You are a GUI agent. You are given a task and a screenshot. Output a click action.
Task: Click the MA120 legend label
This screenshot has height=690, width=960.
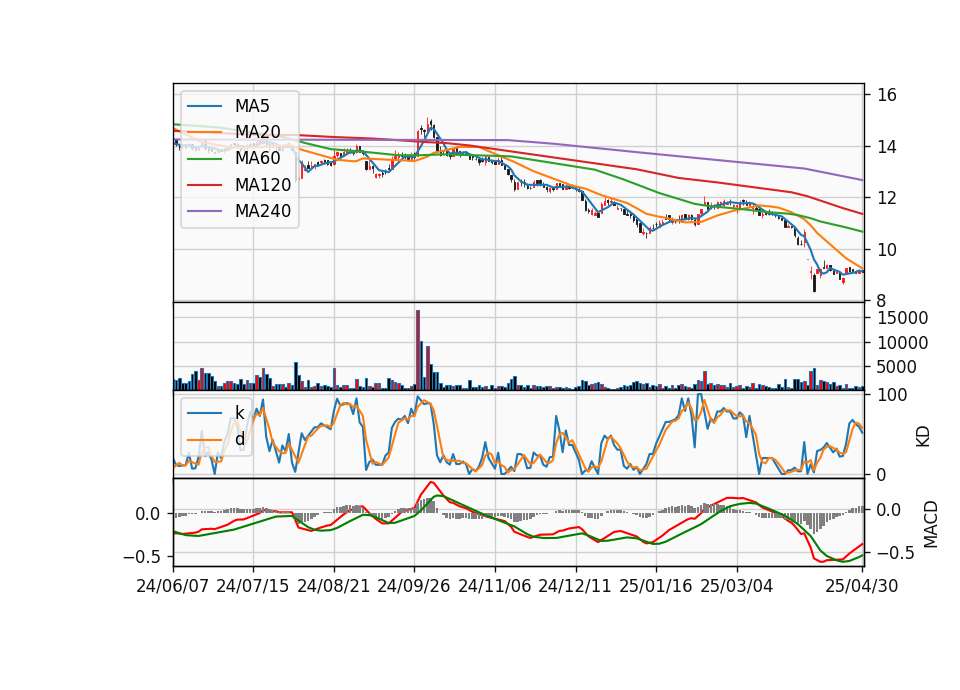click(263, 184)
